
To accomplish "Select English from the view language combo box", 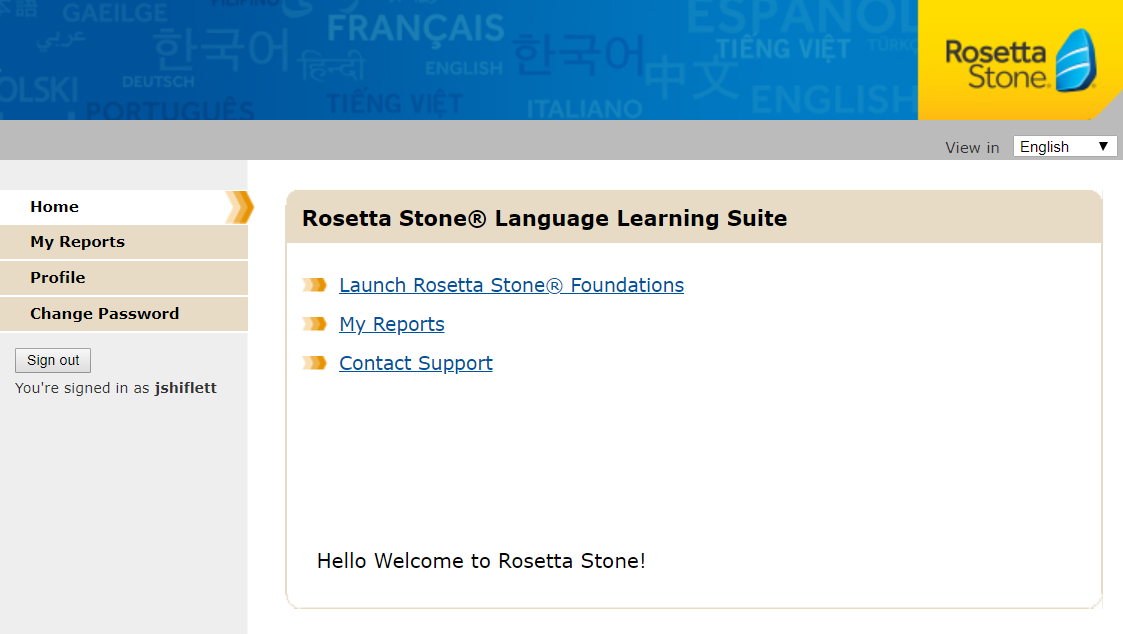I will [1064, 146].
